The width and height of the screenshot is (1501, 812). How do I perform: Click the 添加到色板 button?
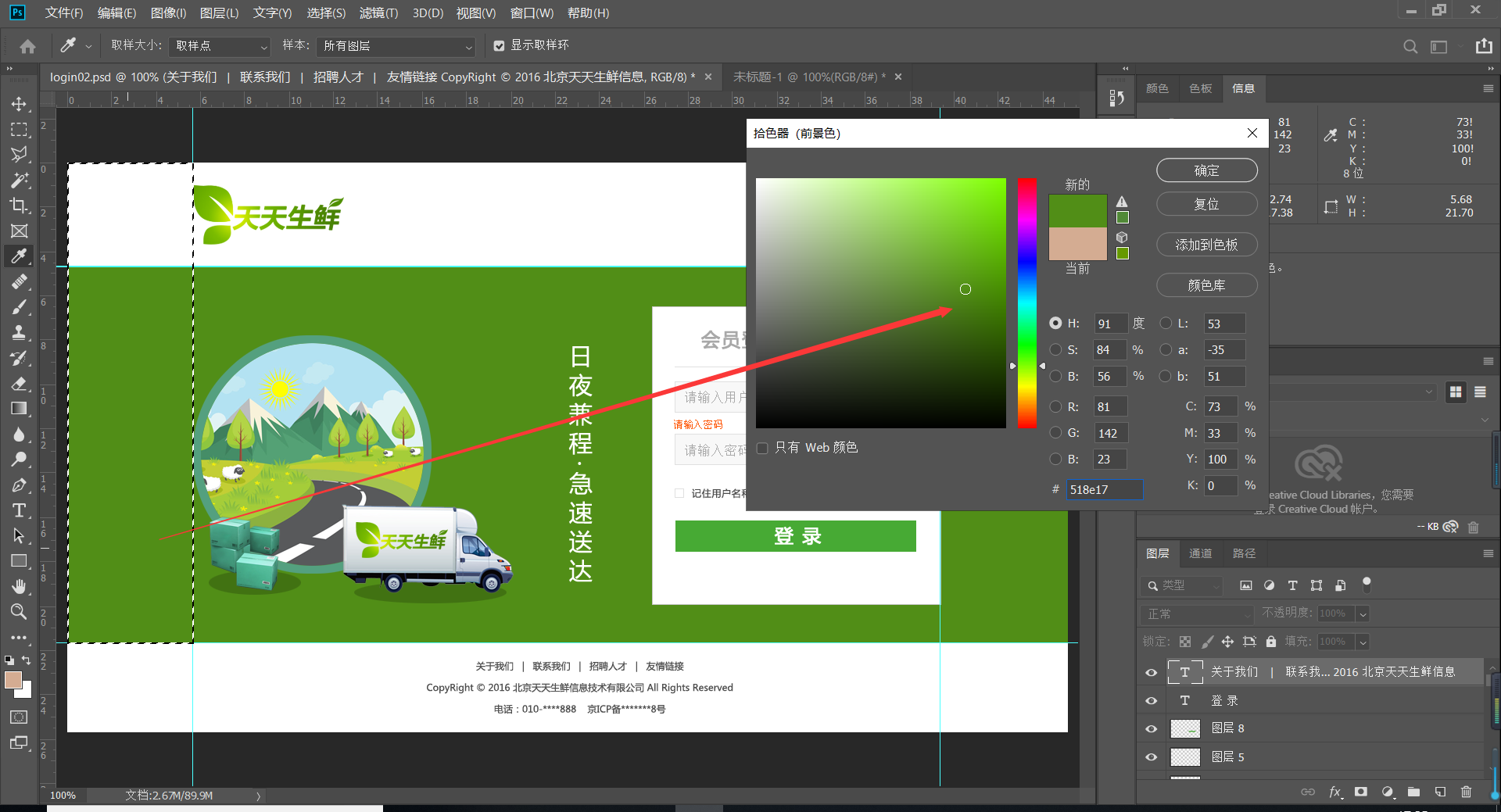pos(1206,245)
